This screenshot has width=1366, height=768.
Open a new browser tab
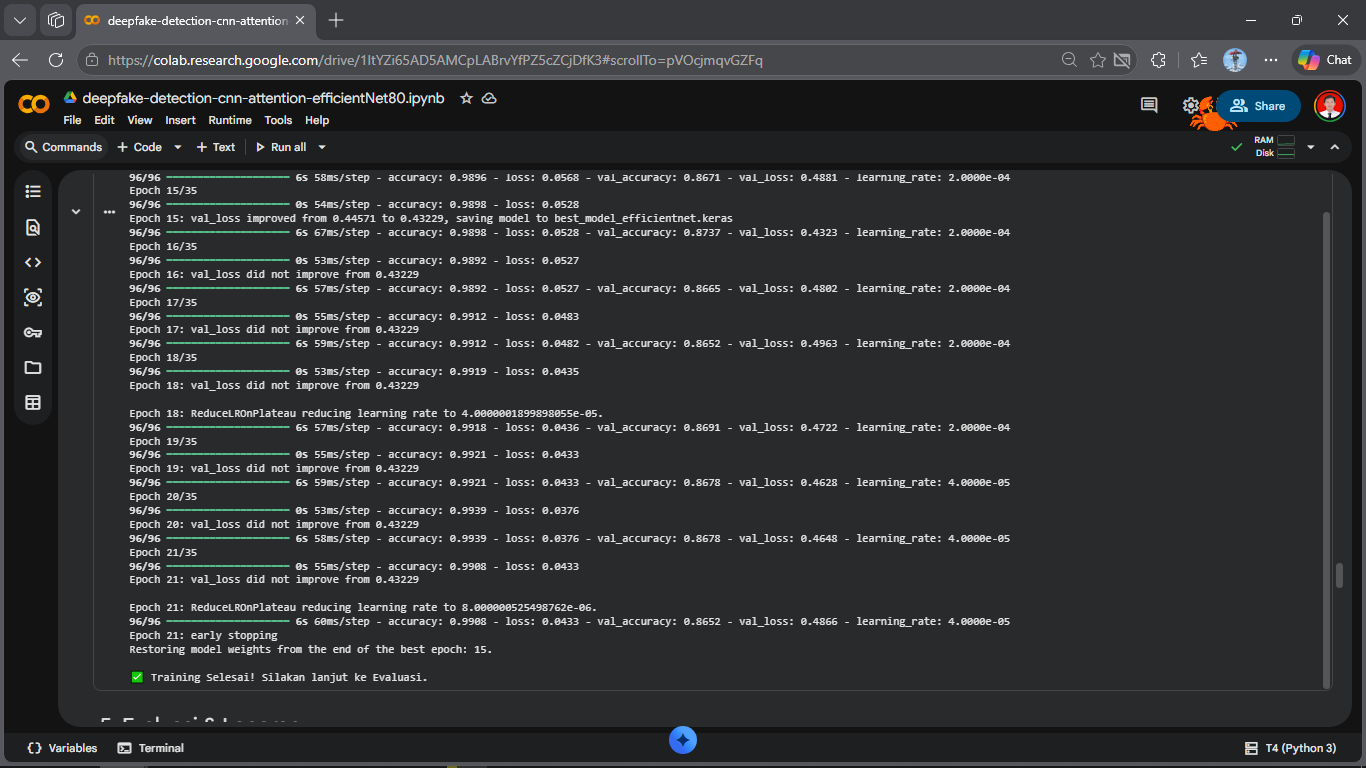pos(336,20)
